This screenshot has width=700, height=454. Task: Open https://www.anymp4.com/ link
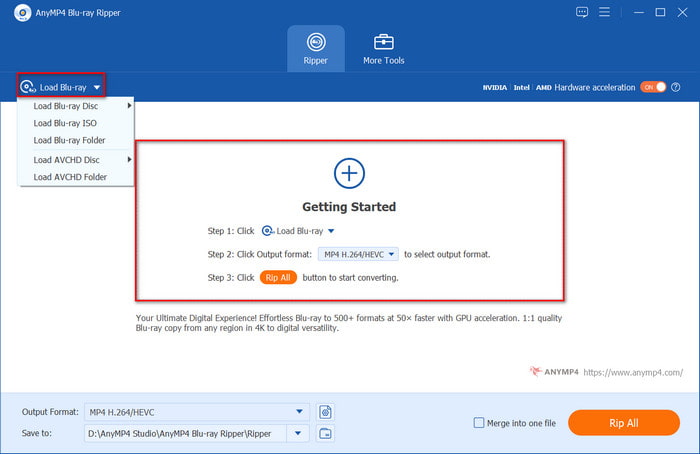(x=633, y=372)
